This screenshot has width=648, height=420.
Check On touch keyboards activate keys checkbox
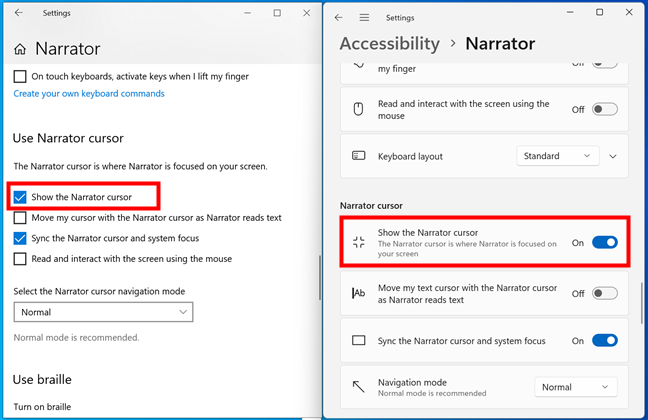20,76
